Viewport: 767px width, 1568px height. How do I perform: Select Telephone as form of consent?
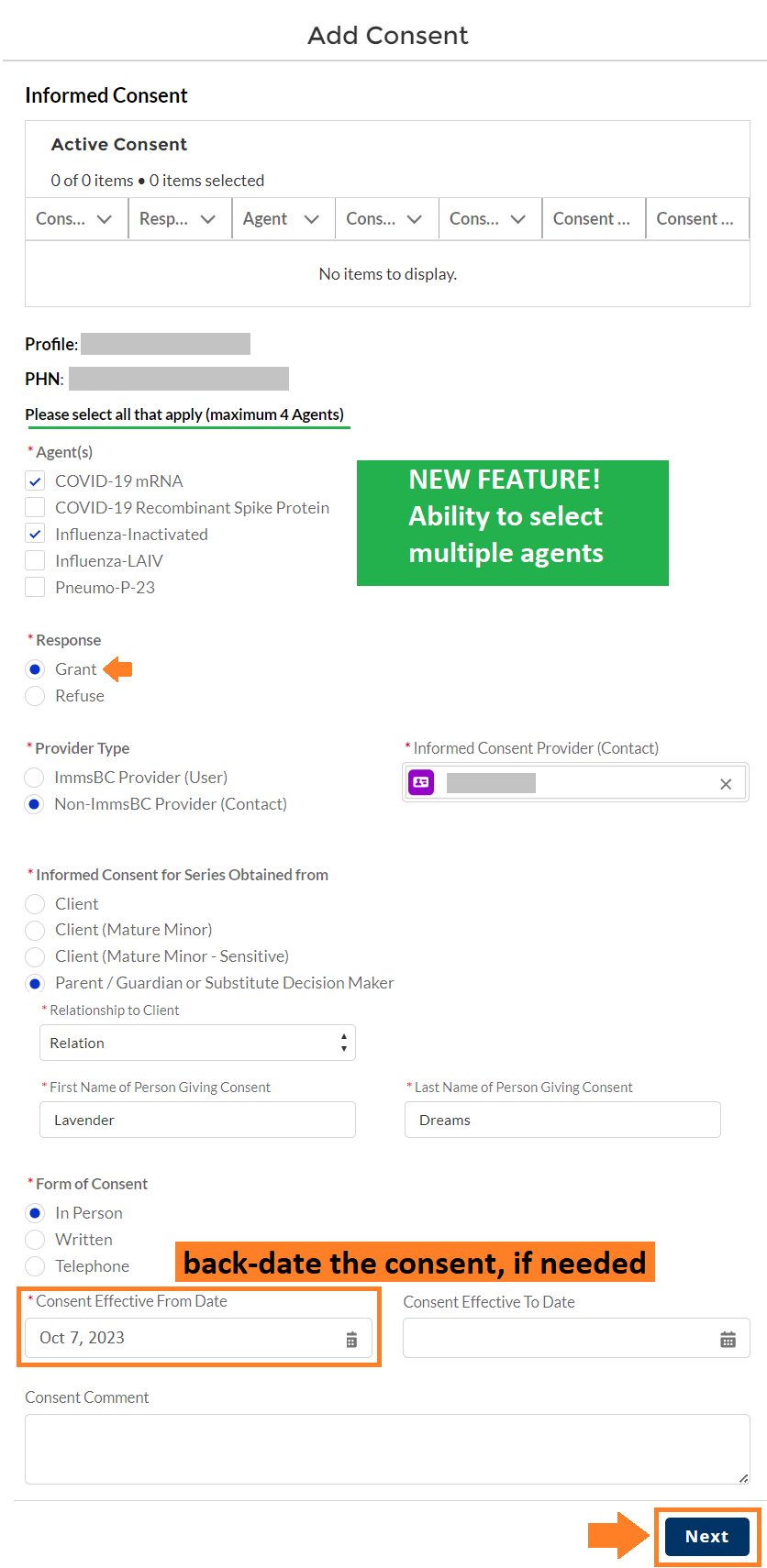(x=34, y=1265)
